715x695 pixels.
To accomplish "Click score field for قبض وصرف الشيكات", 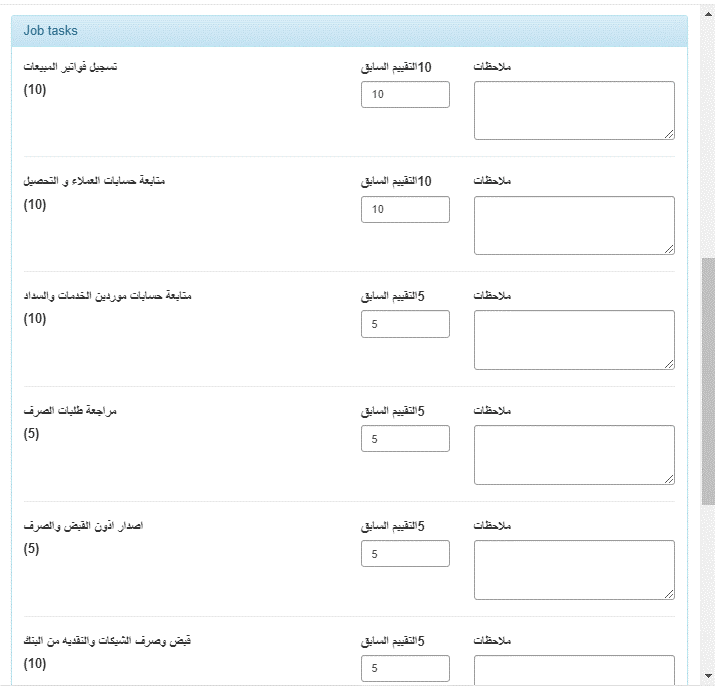I will pyautogui.click(x=405, y=669).
